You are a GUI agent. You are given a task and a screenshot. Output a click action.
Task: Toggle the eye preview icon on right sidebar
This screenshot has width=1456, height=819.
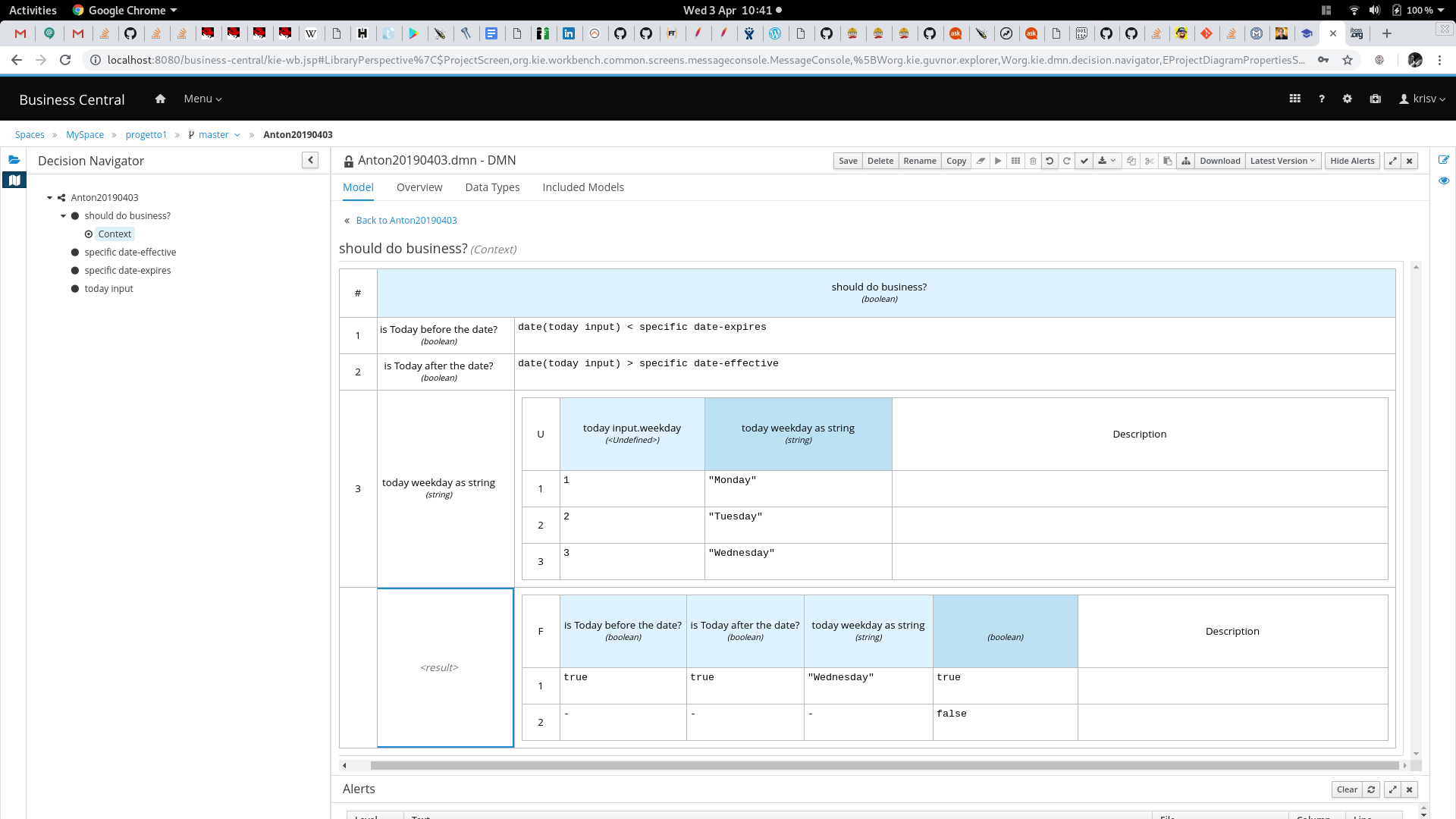[1444, 180]
